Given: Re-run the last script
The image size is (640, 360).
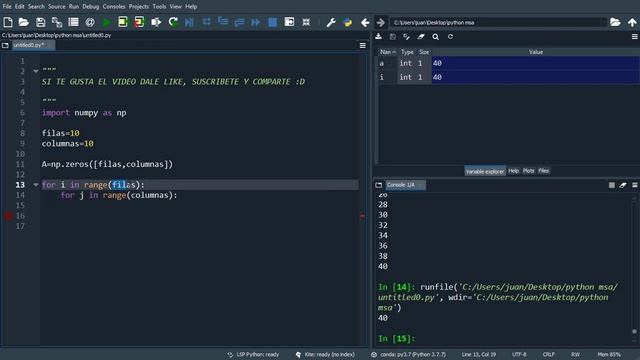Looking at the screenshot, I should click(x=173, y=22).
